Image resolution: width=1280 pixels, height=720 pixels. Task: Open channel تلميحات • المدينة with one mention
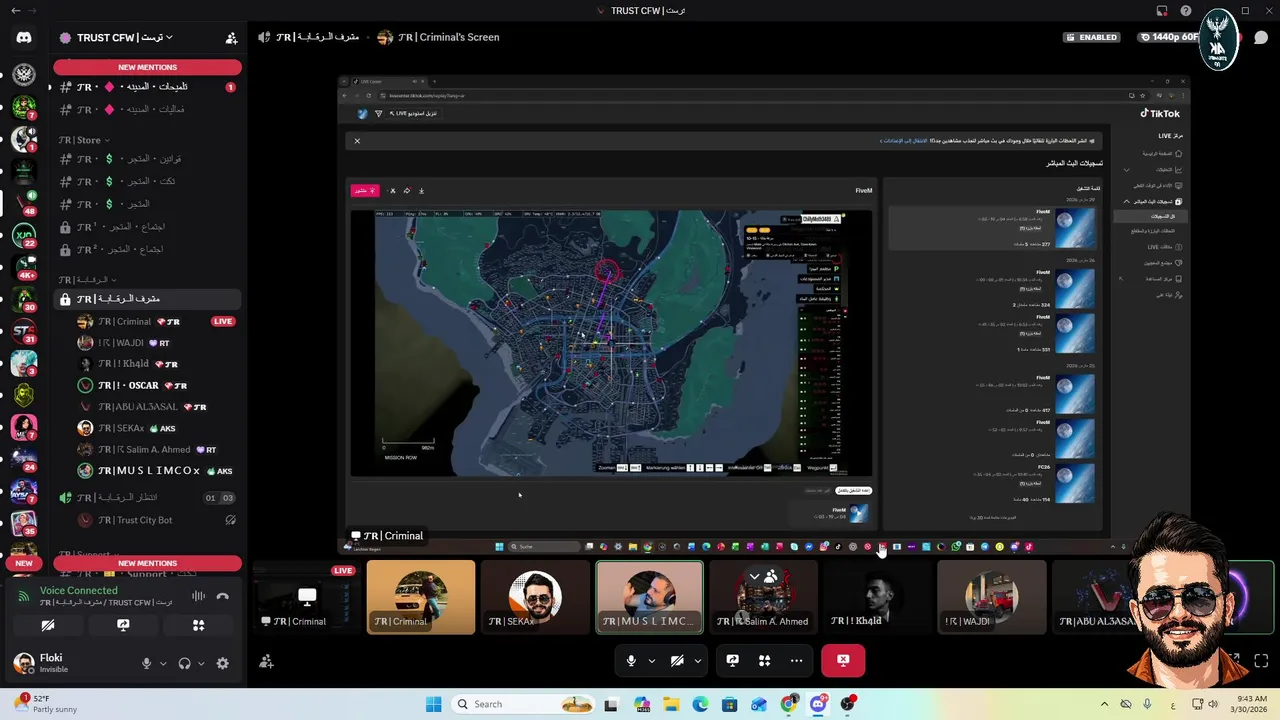147,87
